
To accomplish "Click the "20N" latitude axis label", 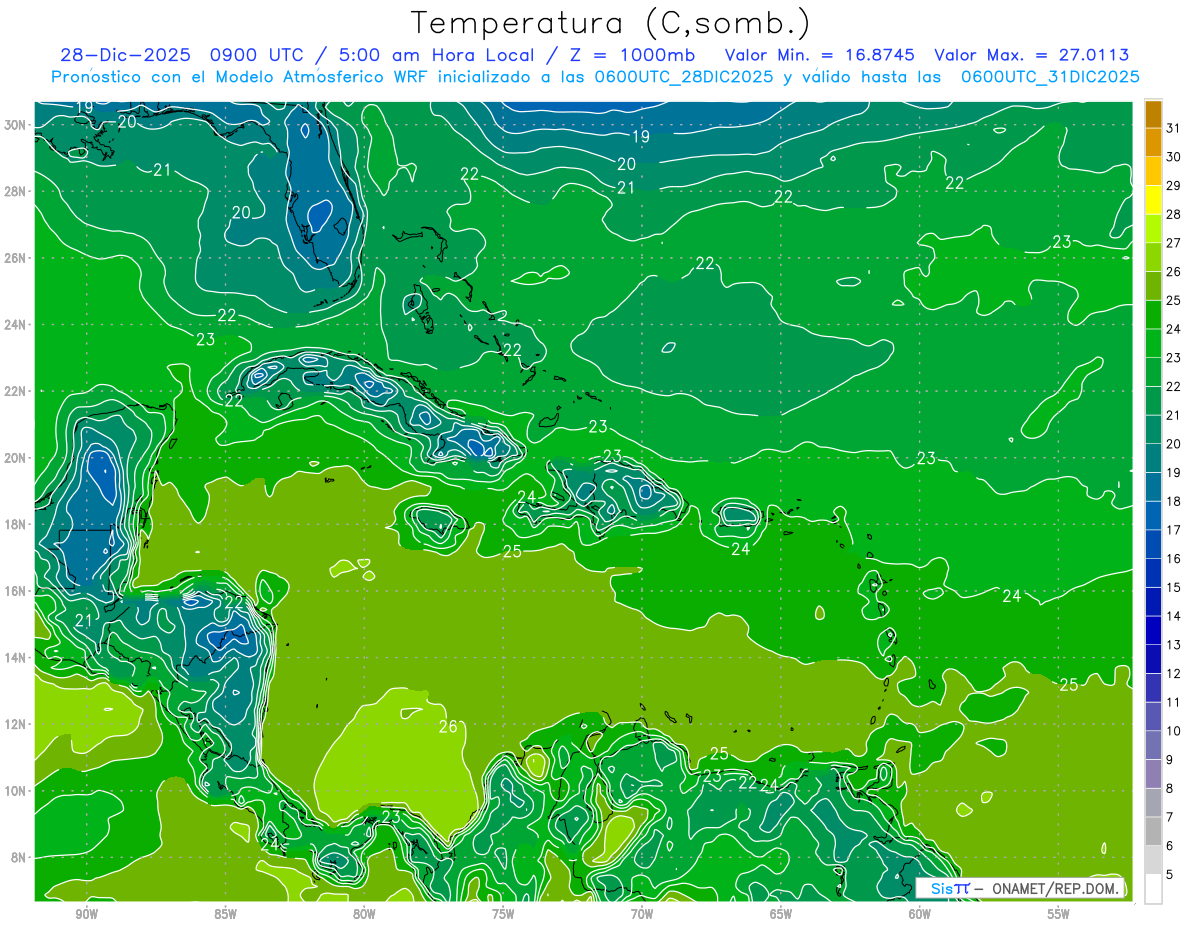I will click(x=16, y=458).
